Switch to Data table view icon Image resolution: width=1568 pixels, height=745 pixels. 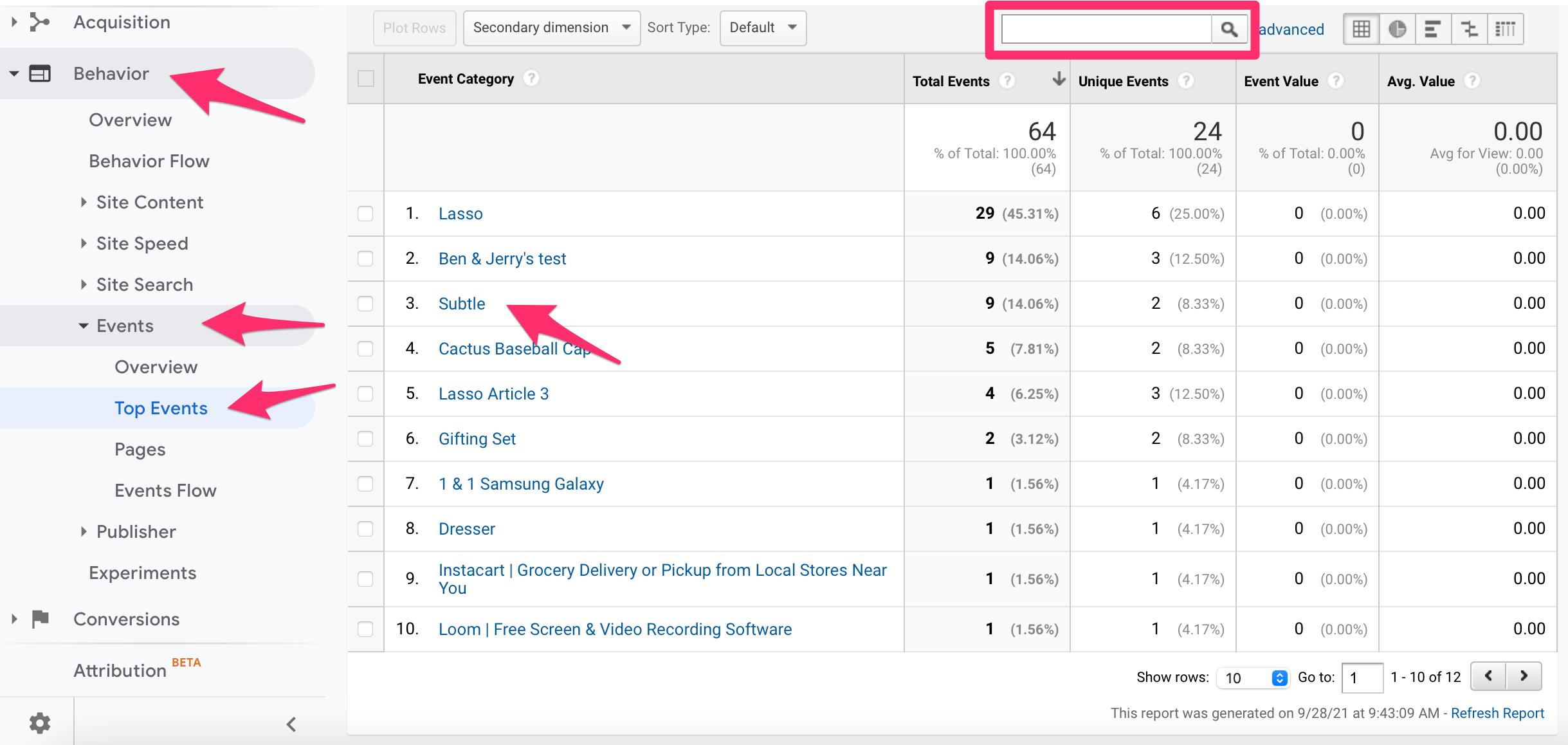1361,29
